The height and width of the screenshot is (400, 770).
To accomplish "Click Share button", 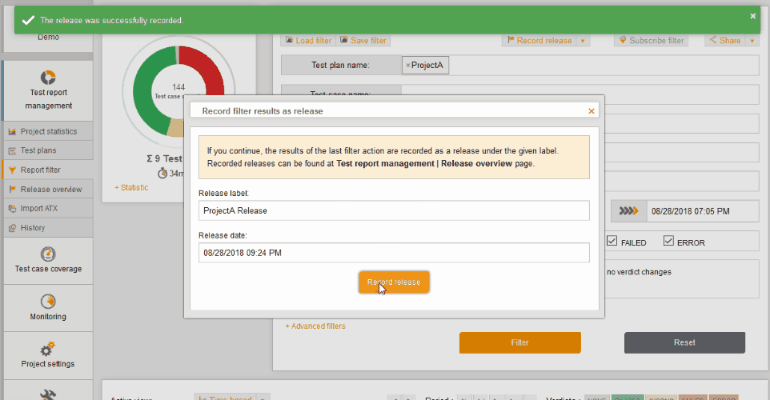I will (725, 40).
